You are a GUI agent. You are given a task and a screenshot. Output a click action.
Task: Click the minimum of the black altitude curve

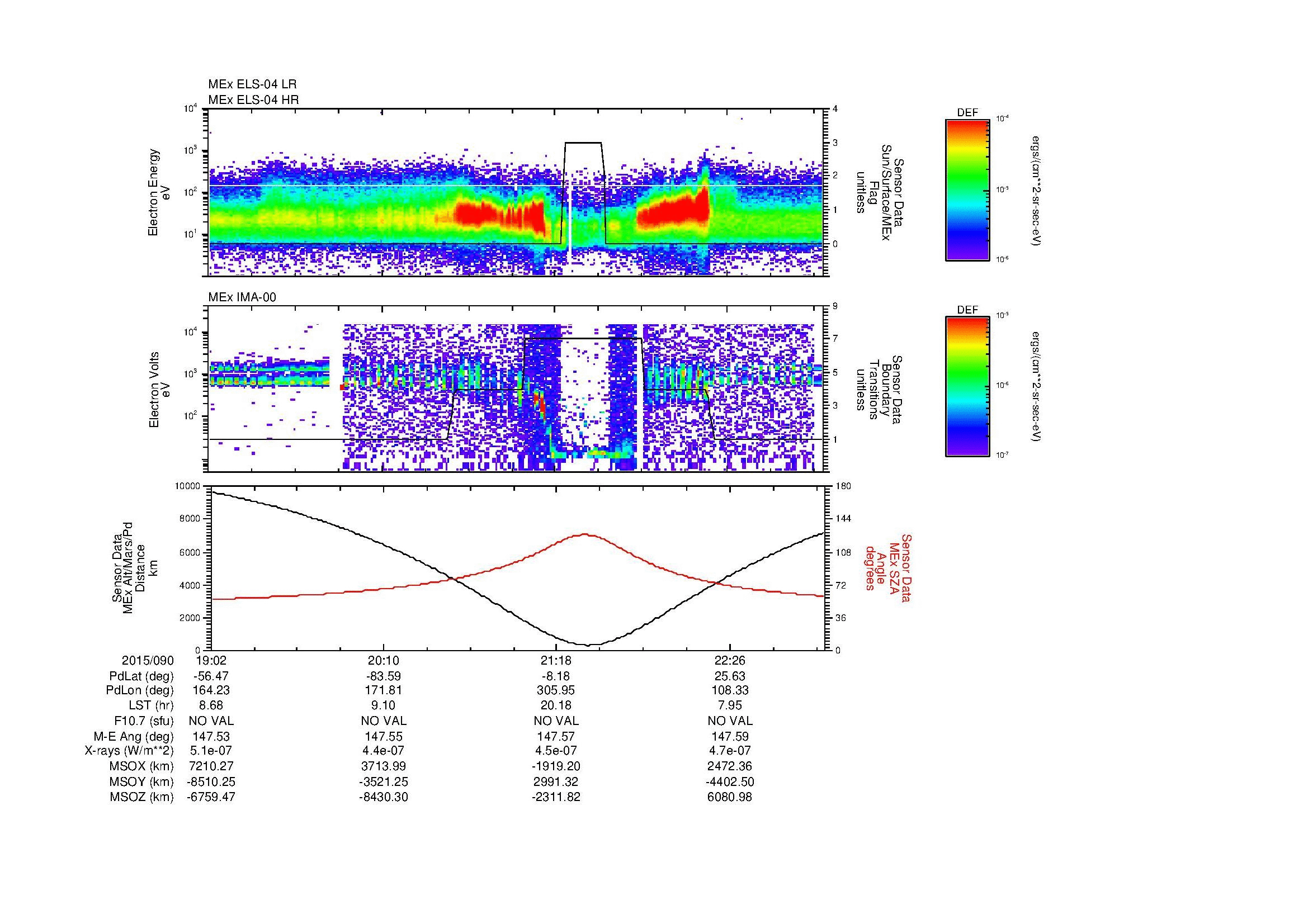588,645
